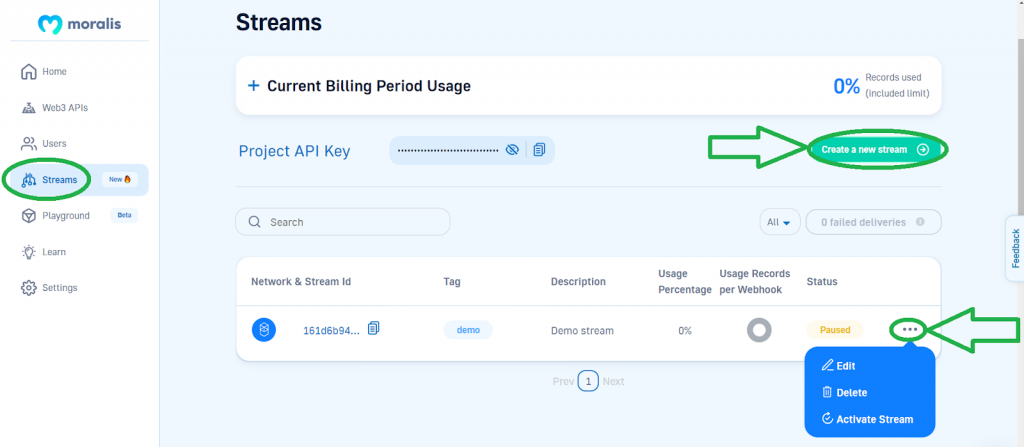The image size is (1024, 447).
Task: Click the 0% records used value
Action: (846, 86)
